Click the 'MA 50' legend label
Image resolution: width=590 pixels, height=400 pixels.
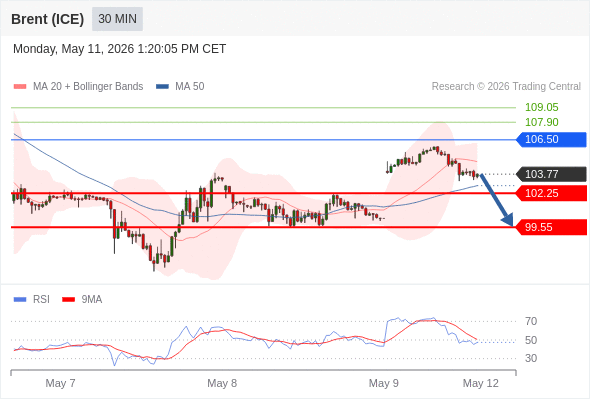tap(190, 87)
